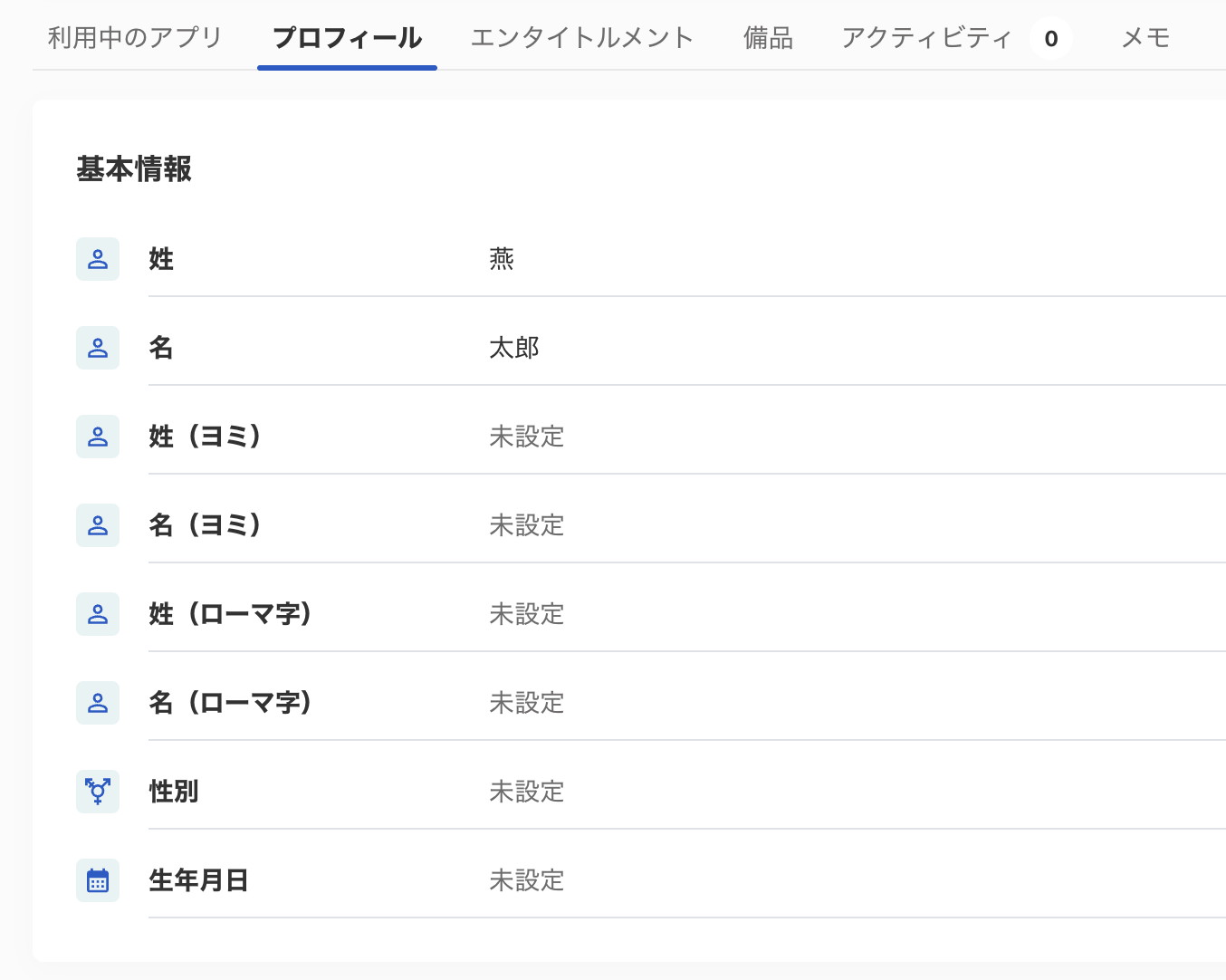Click the person icon beside 姓

click(98, 259)
